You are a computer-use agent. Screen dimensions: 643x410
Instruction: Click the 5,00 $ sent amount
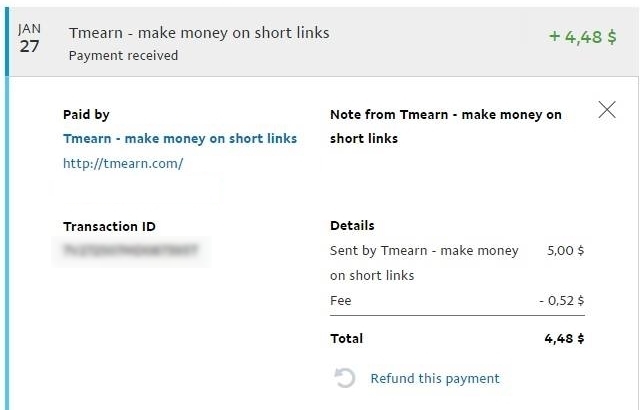point(565,251)
